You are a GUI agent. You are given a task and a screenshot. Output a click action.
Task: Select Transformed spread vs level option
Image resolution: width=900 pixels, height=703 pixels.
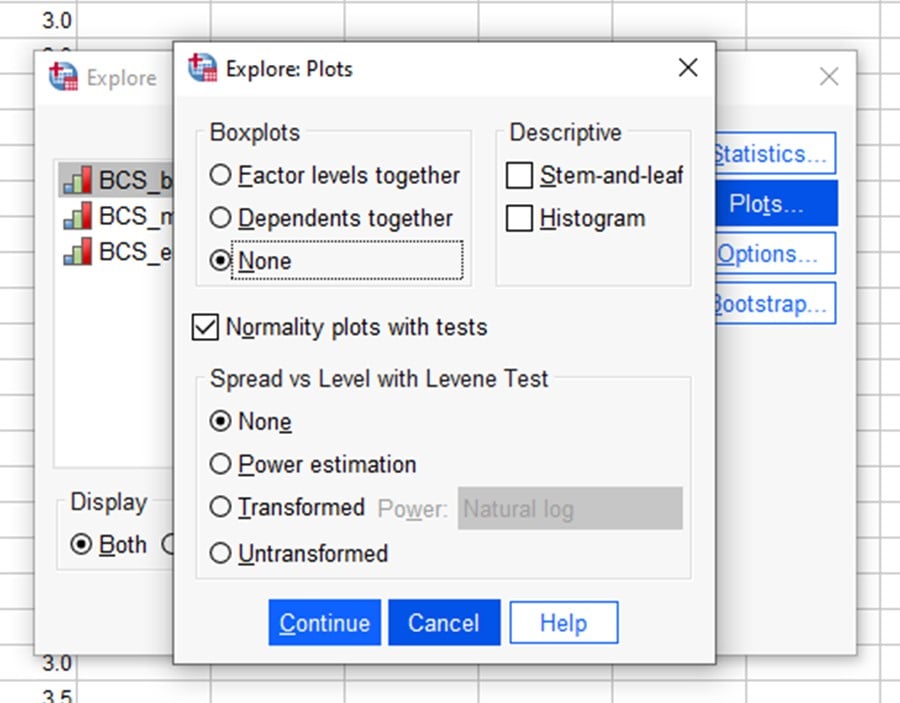(x=221, y=508)
